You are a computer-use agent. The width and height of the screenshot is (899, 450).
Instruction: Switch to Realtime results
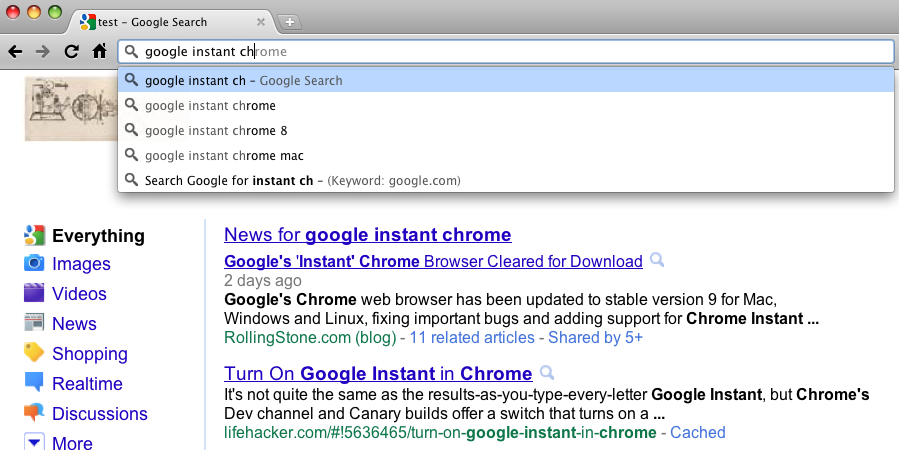click(87, 384)
